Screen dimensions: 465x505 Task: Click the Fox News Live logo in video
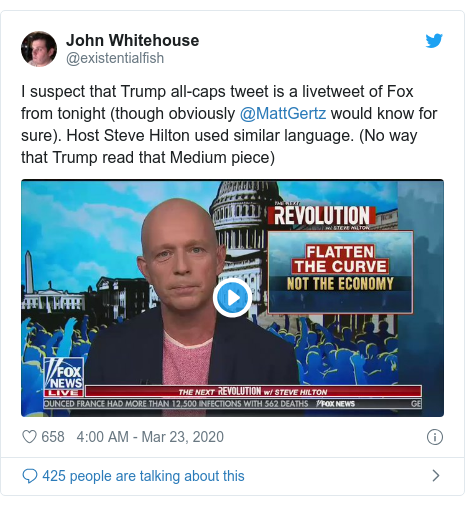click(63, 377)
